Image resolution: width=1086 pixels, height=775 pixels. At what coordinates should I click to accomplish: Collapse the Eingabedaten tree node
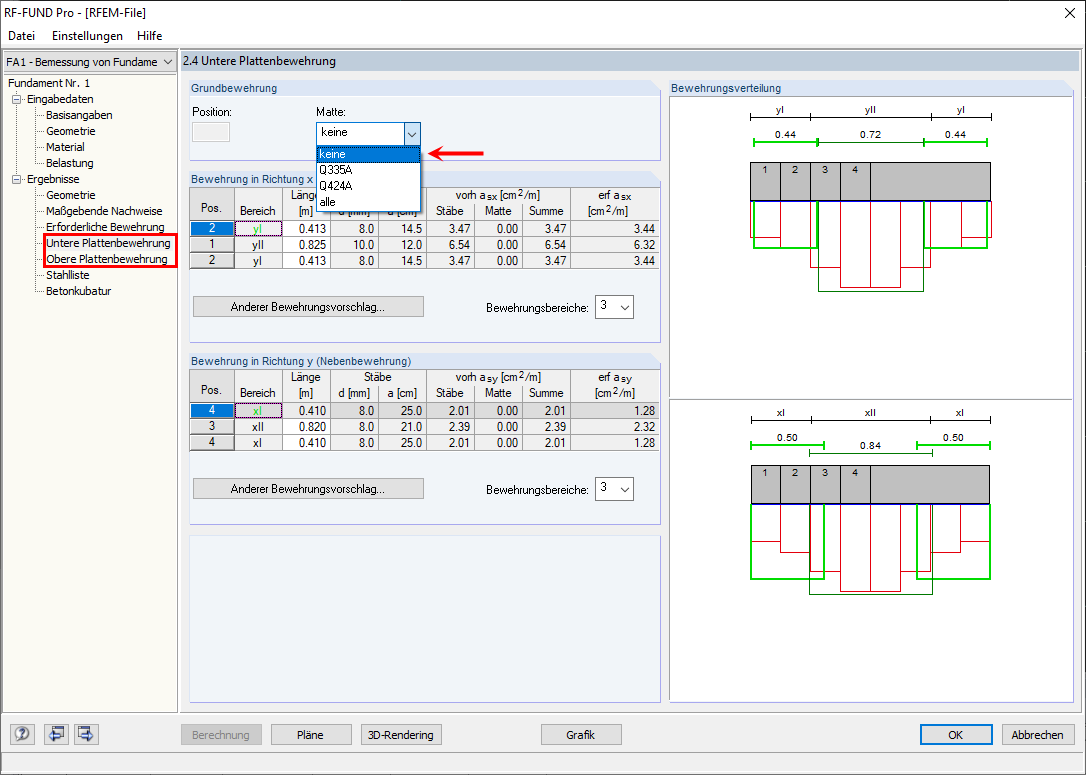tap(17, 99)
